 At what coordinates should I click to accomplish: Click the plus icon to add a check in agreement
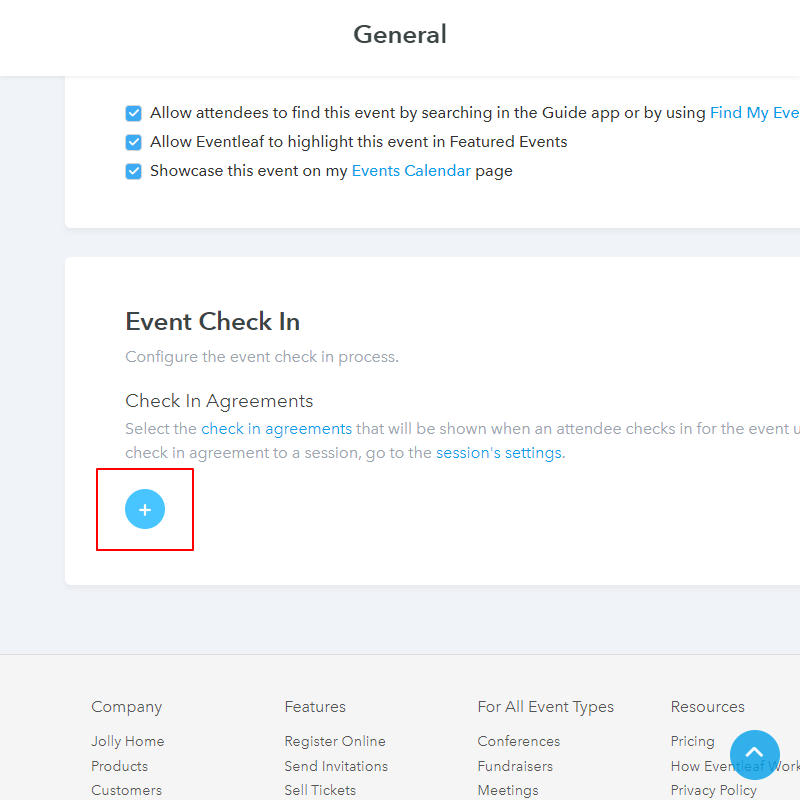coord(145,509)
